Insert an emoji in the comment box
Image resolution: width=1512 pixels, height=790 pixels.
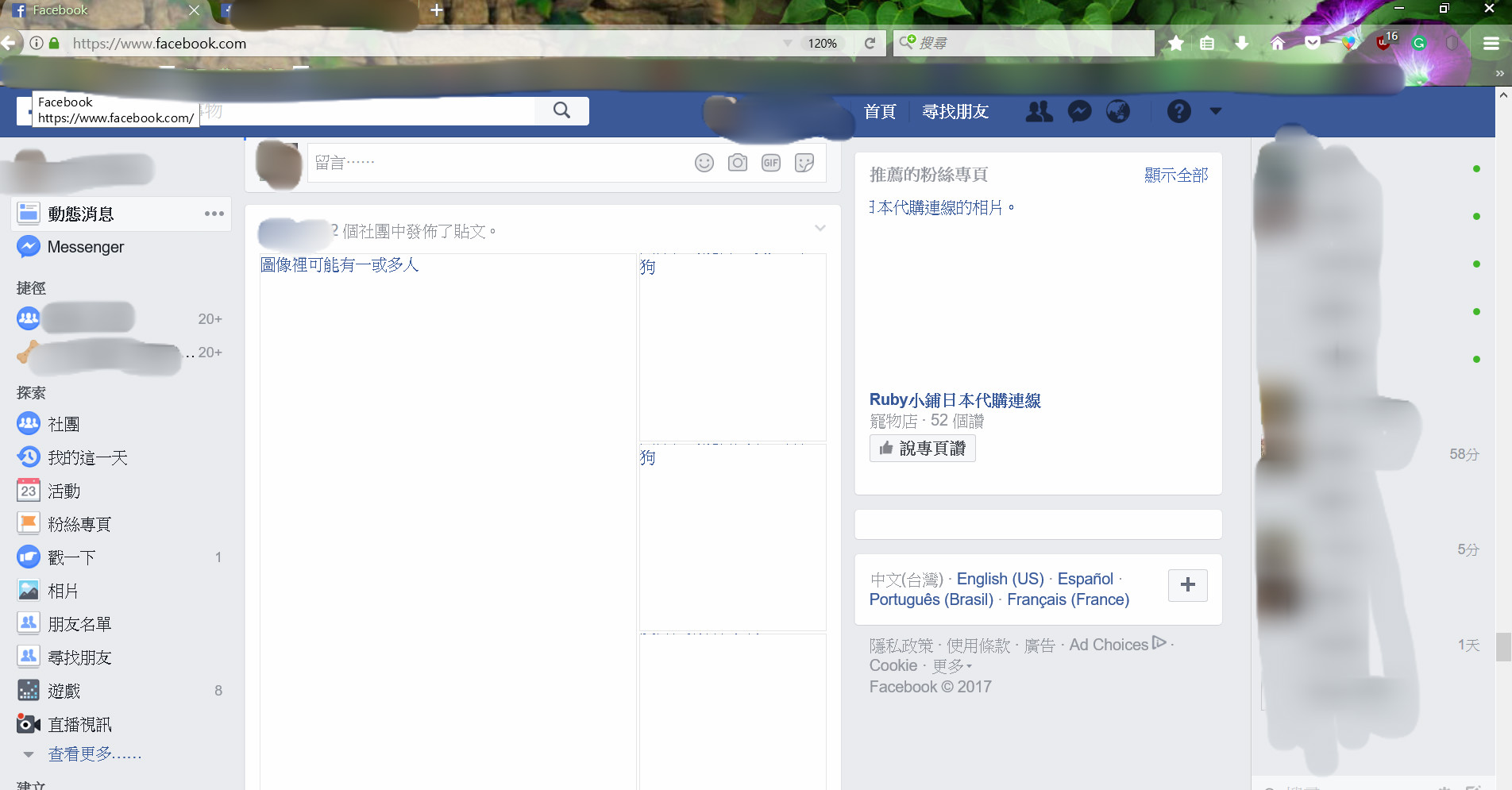coord(704,163)
